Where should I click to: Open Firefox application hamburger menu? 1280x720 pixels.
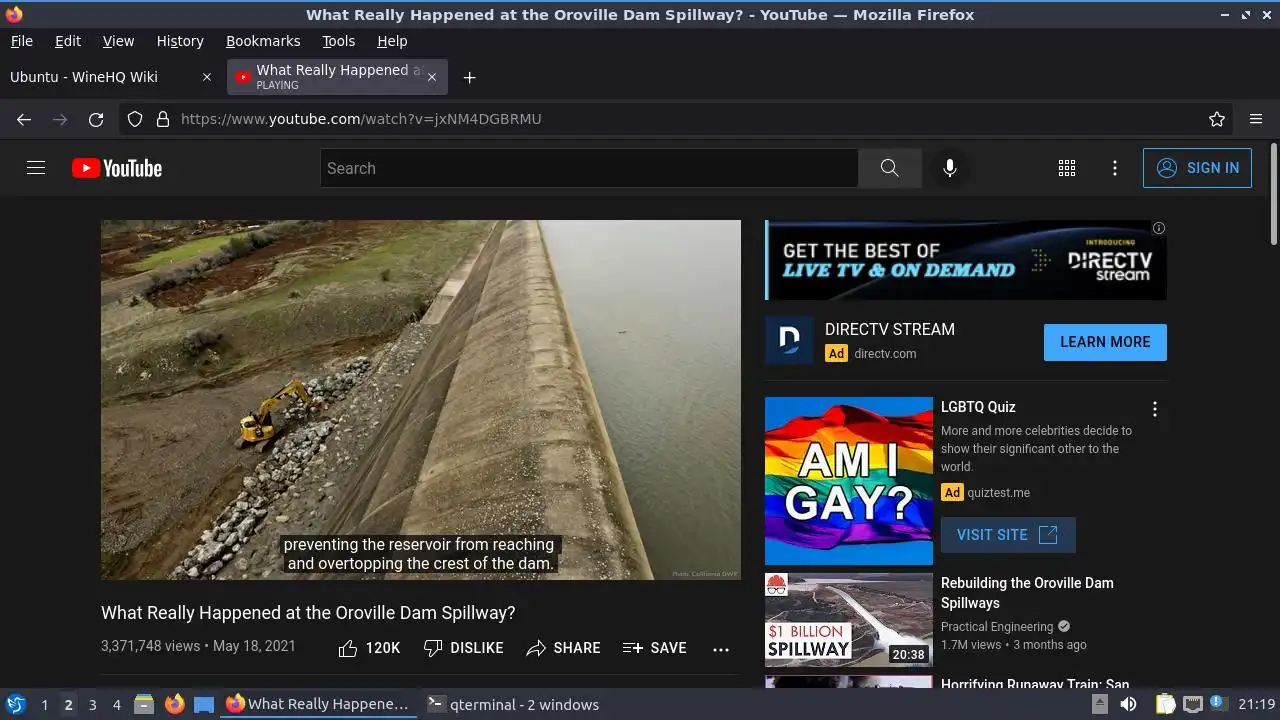(x=1256, y=119)
